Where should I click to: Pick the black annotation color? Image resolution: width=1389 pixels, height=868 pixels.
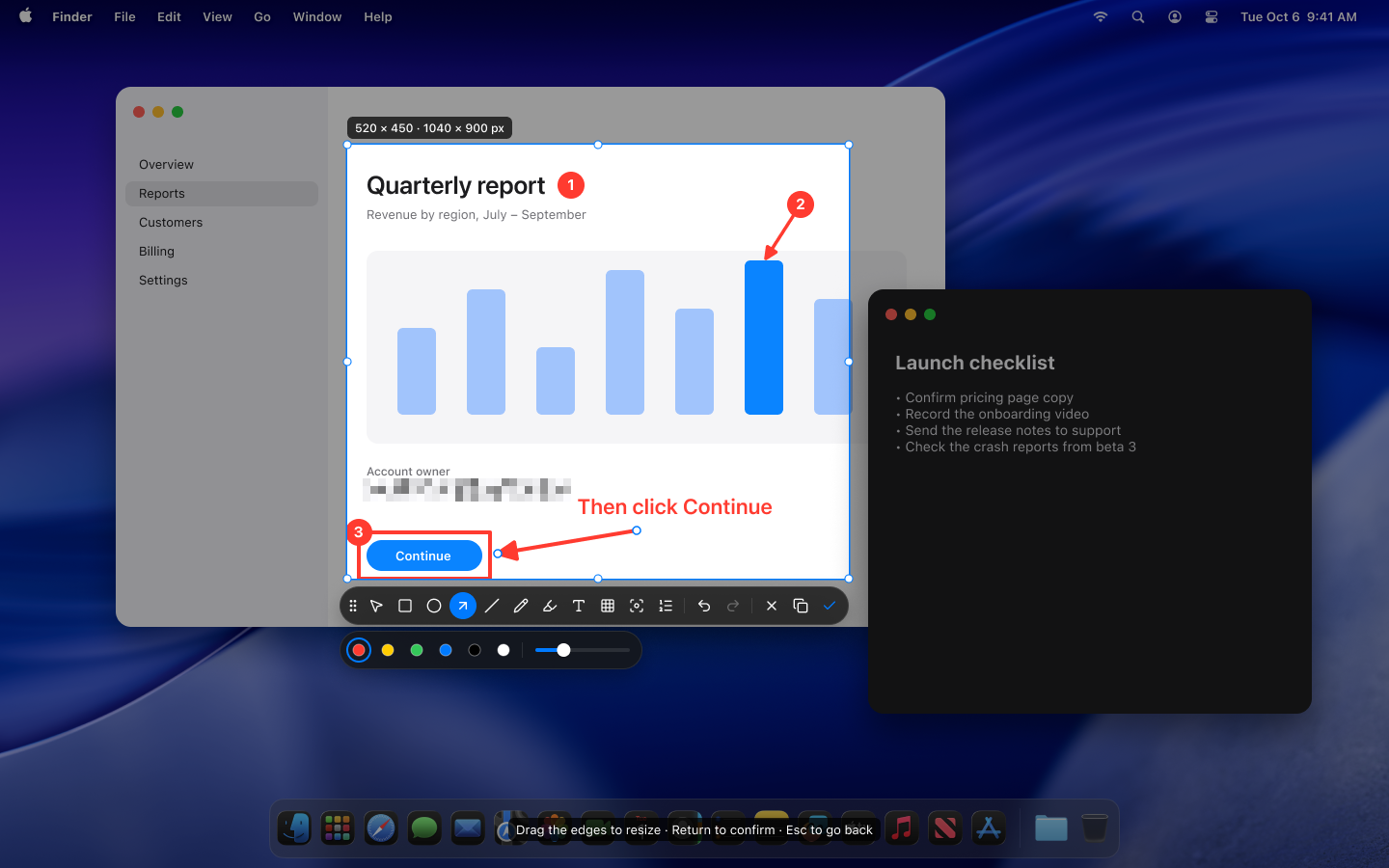point(475,650)
